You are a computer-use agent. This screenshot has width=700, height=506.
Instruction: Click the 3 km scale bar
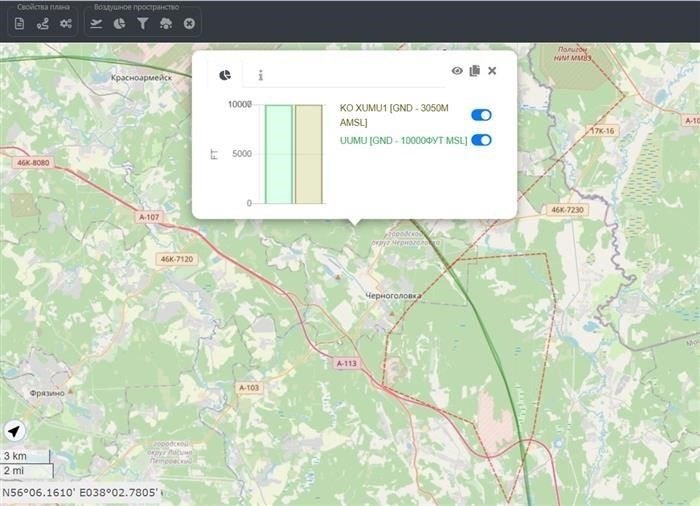[25, 456]
